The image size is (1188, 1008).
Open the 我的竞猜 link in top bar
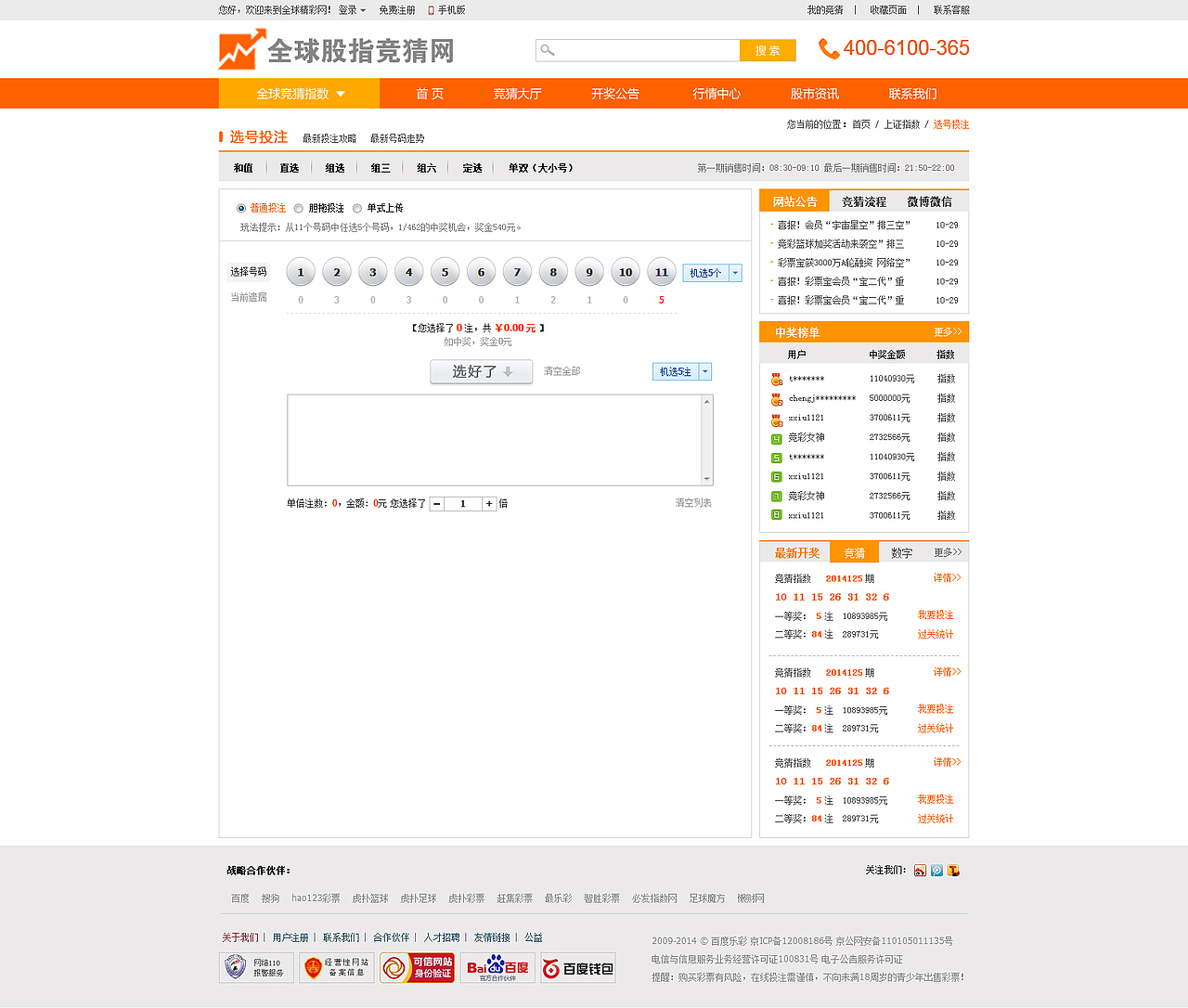coord(825,10)
